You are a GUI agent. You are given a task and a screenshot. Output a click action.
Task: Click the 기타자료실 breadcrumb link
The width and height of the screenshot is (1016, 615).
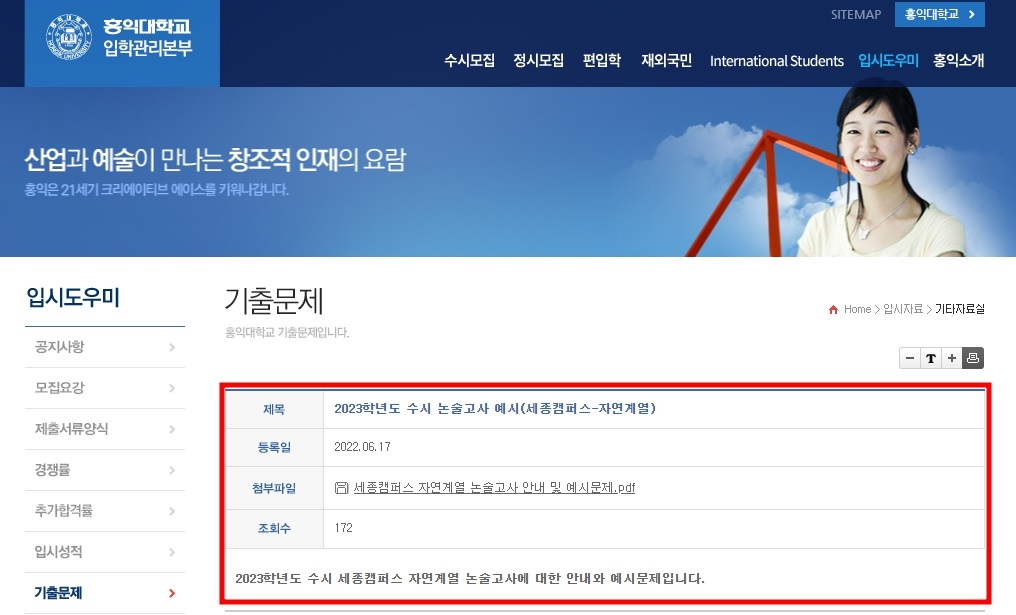[960, 310]
